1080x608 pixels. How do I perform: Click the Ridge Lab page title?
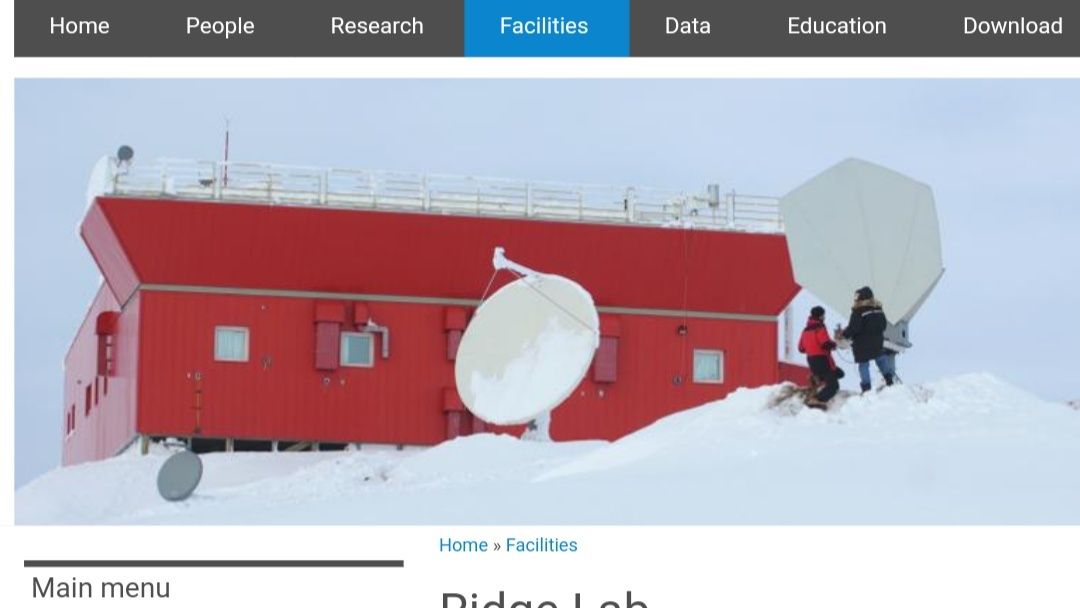click(x=544, y=598)
